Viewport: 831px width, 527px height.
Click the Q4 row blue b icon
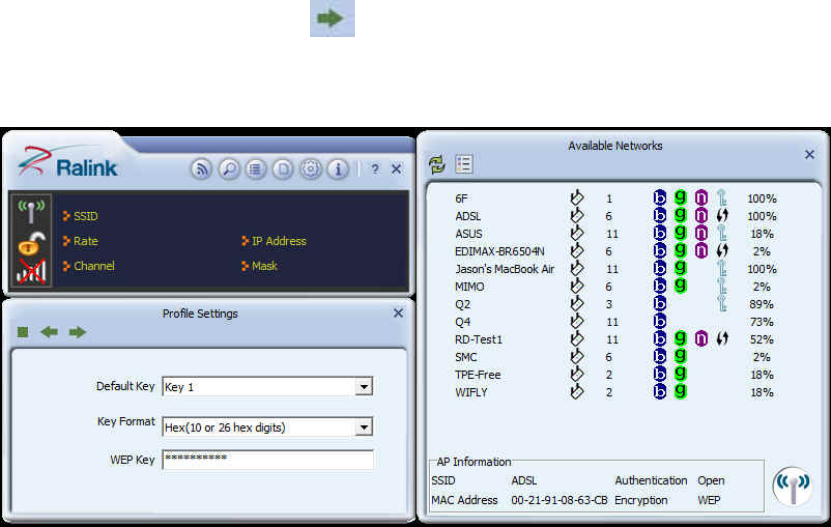click(660, 321)
